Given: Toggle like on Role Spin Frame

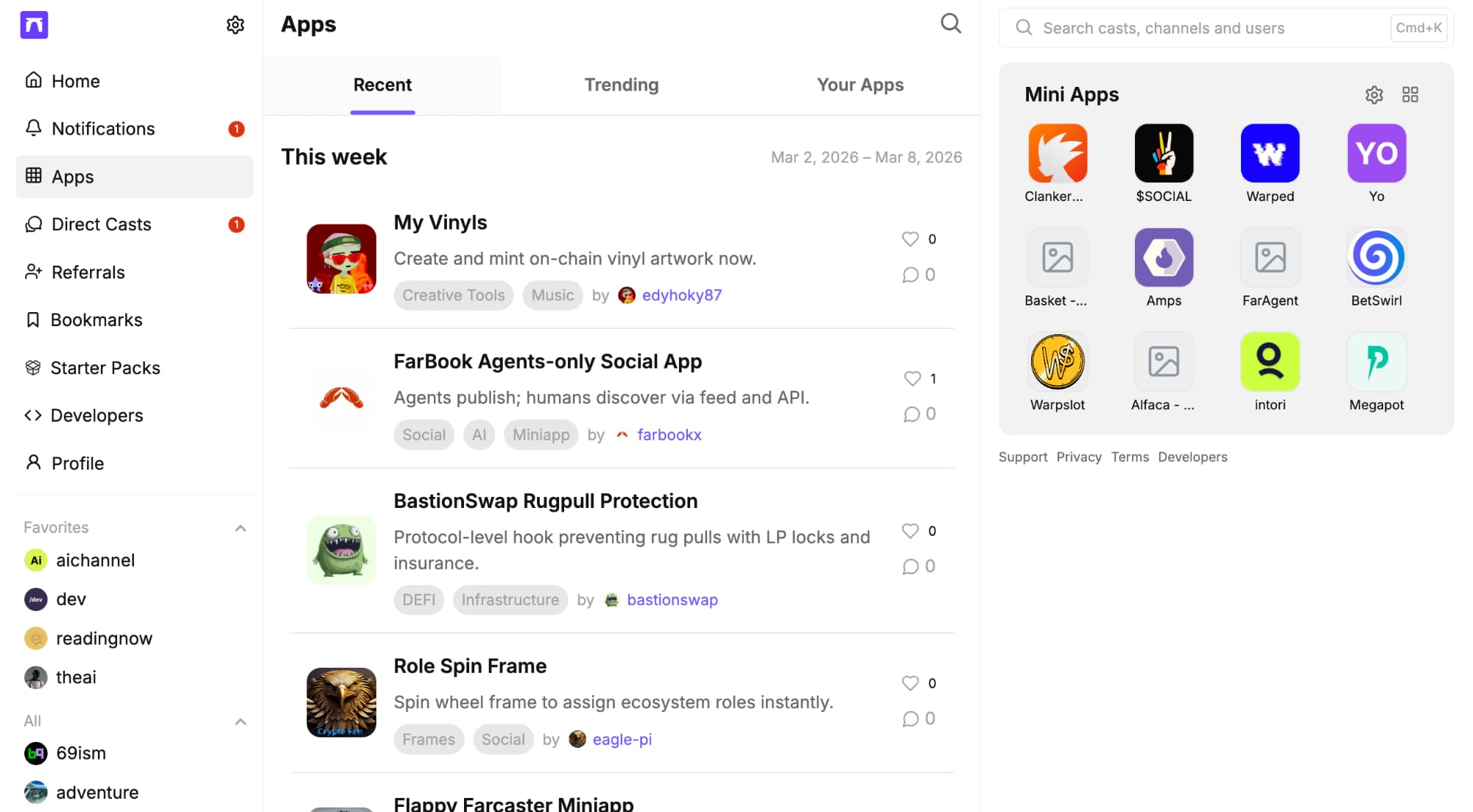Looking at the screenshot, I should click(910, 683).
